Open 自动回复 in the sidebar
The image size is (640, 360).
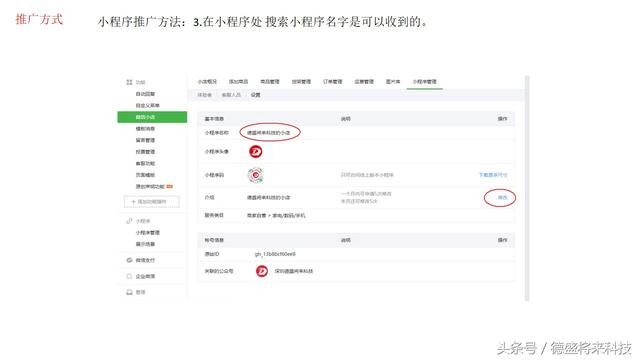click(x=145, y=94)
